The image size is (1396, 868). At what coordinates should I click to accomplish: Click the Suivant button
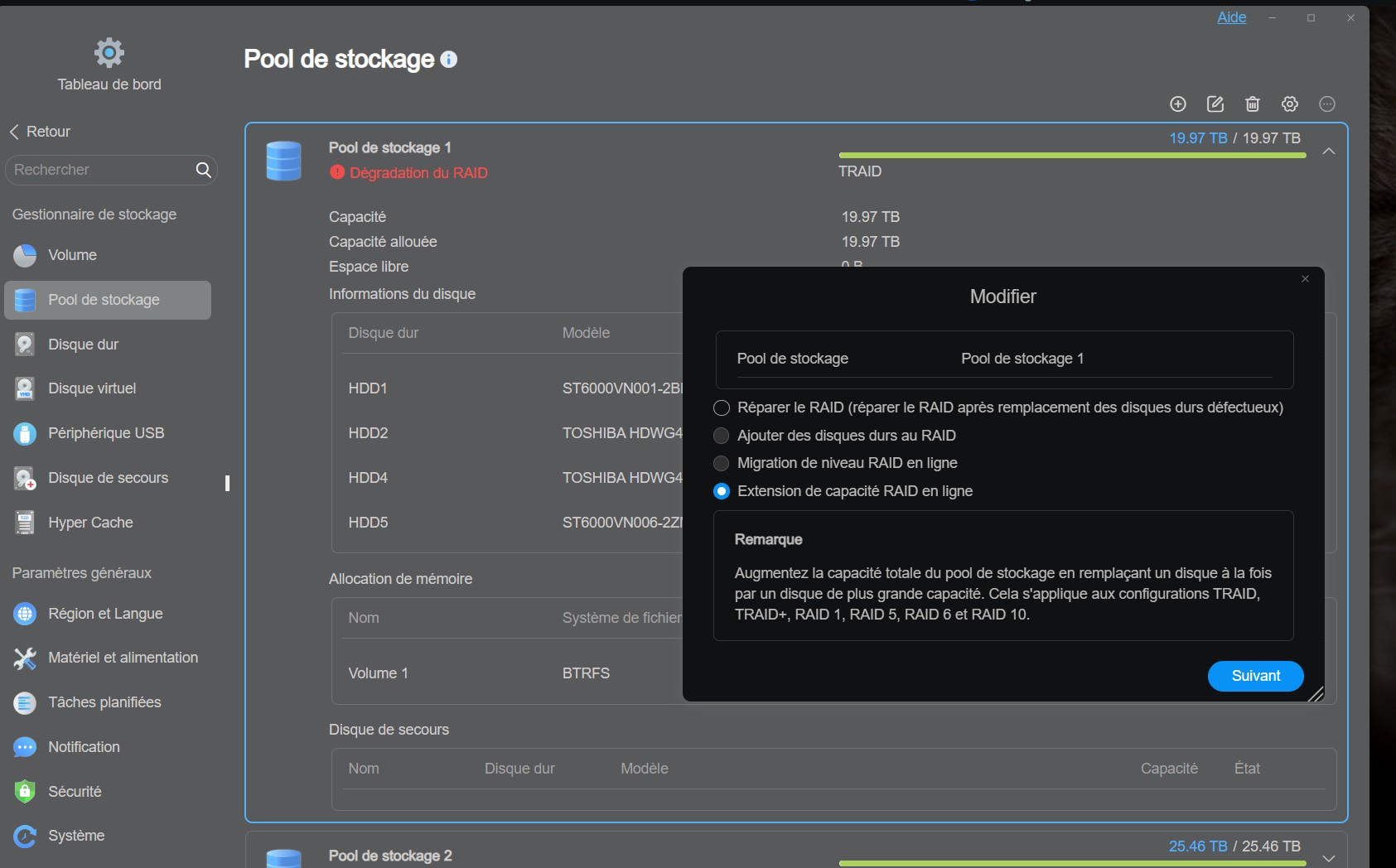point(1255,676)
